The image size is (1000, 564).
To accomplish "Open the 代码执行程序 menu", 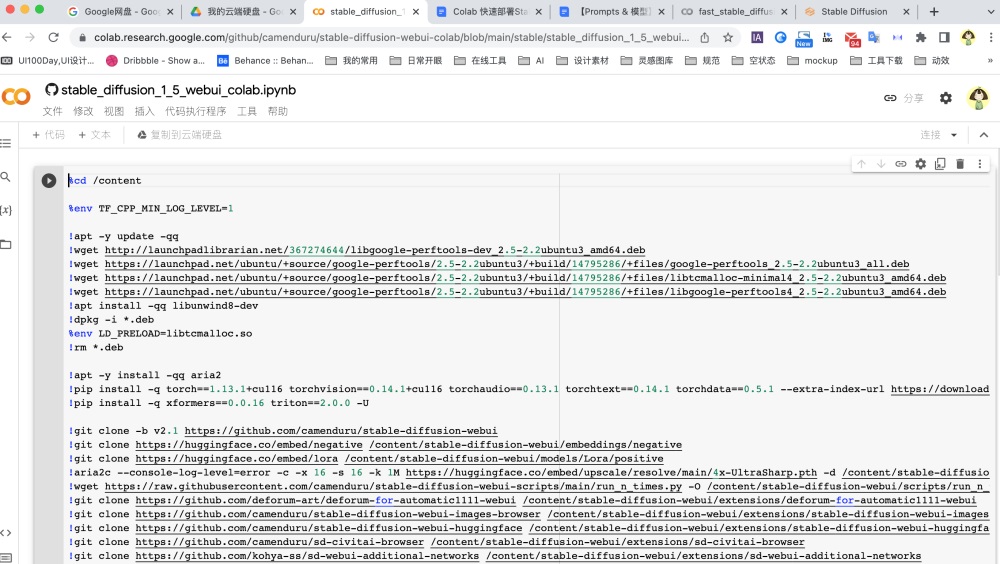I will (x=196, y=112).
